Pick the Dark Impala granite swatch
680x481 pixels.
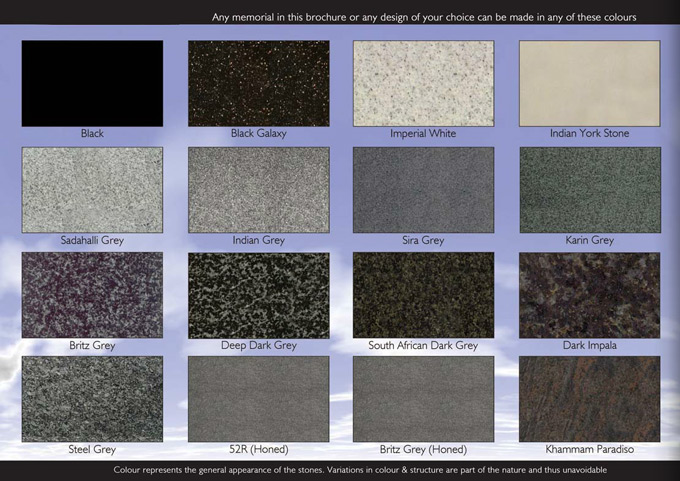(x=590, y=295)
